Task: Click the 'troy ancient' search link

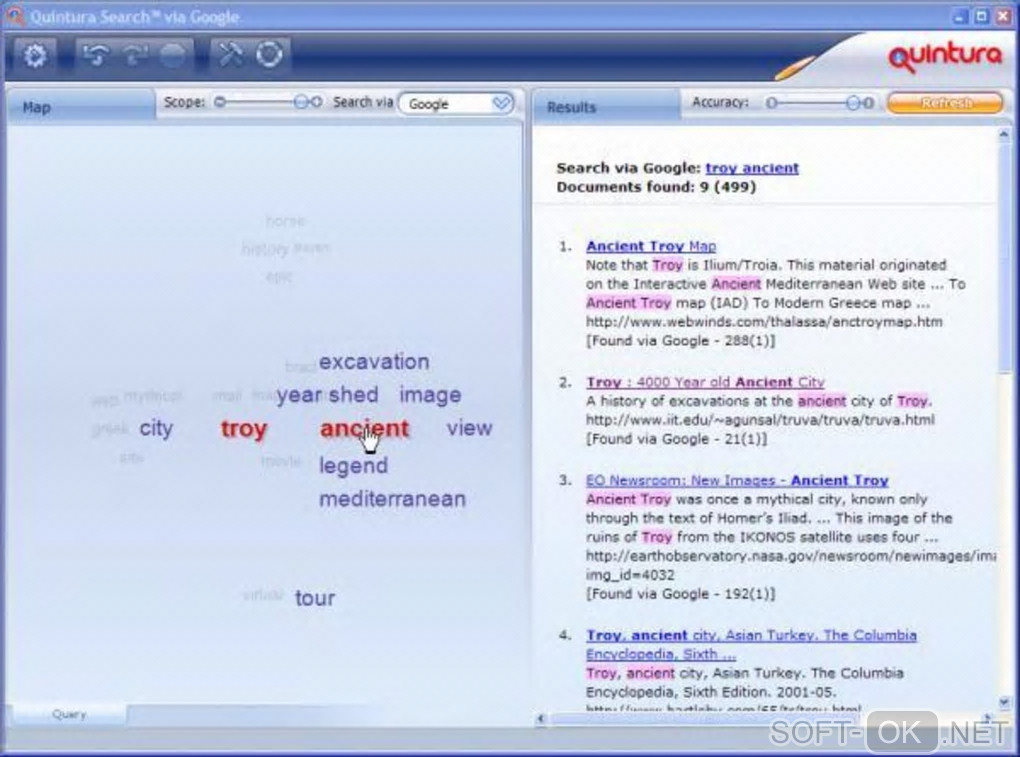Action: pos(752,168)
